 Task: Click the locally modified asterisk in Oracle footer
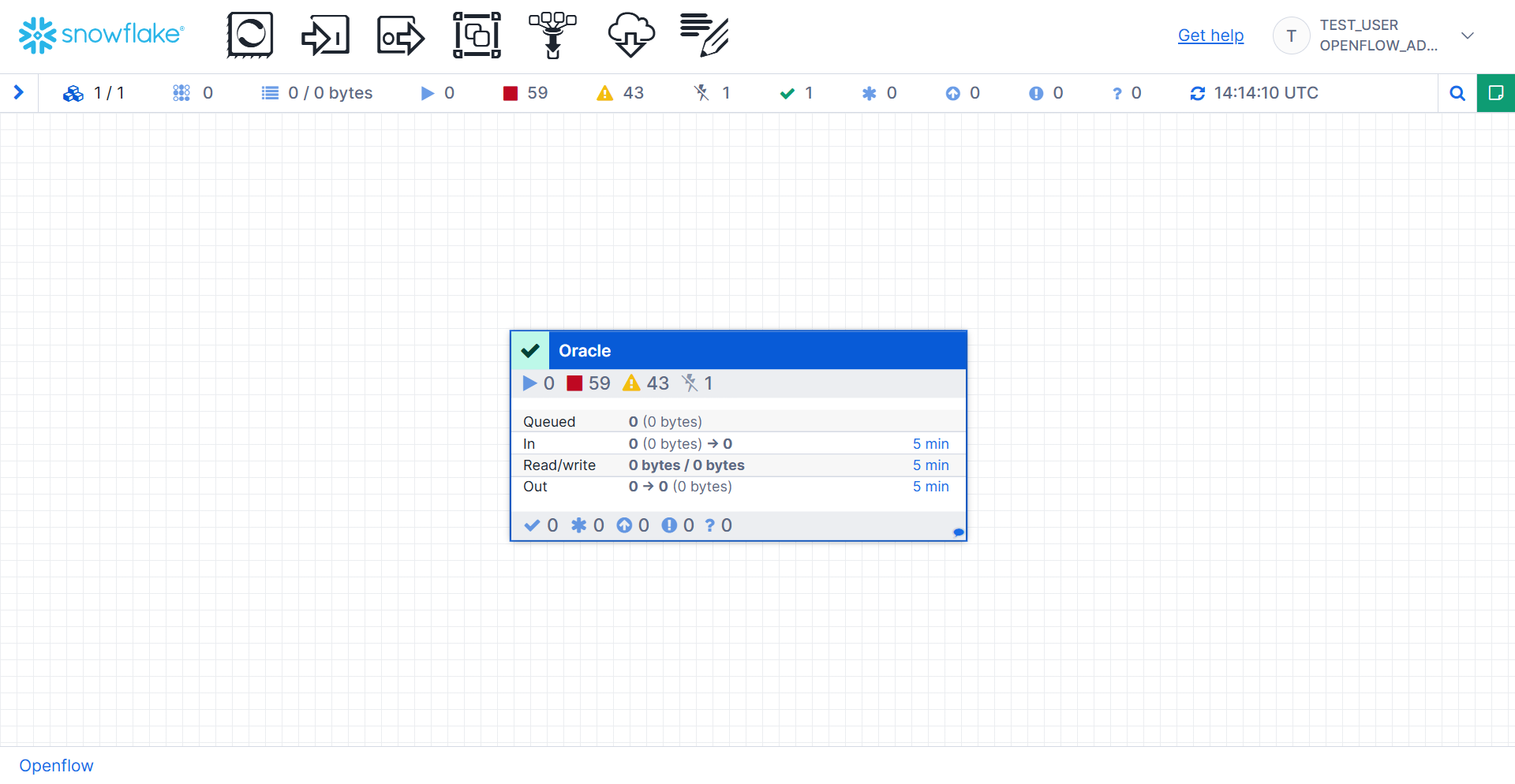coord(578,525)
